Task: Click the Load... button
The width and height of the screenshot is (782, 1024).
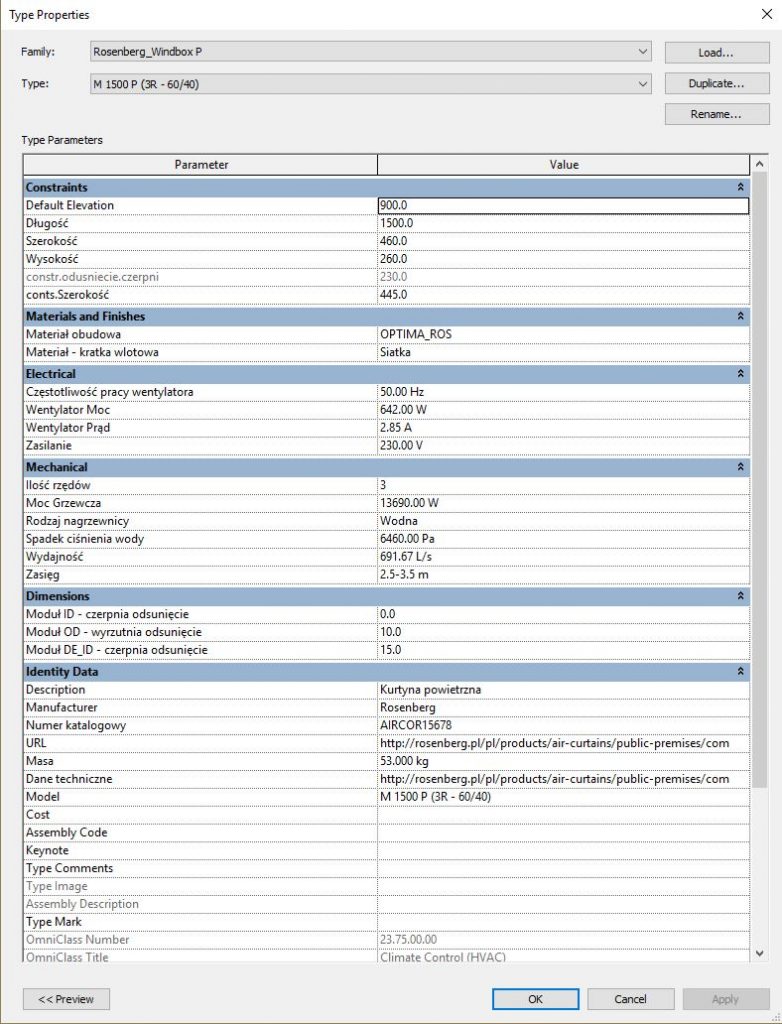Action: click(716, 52)
